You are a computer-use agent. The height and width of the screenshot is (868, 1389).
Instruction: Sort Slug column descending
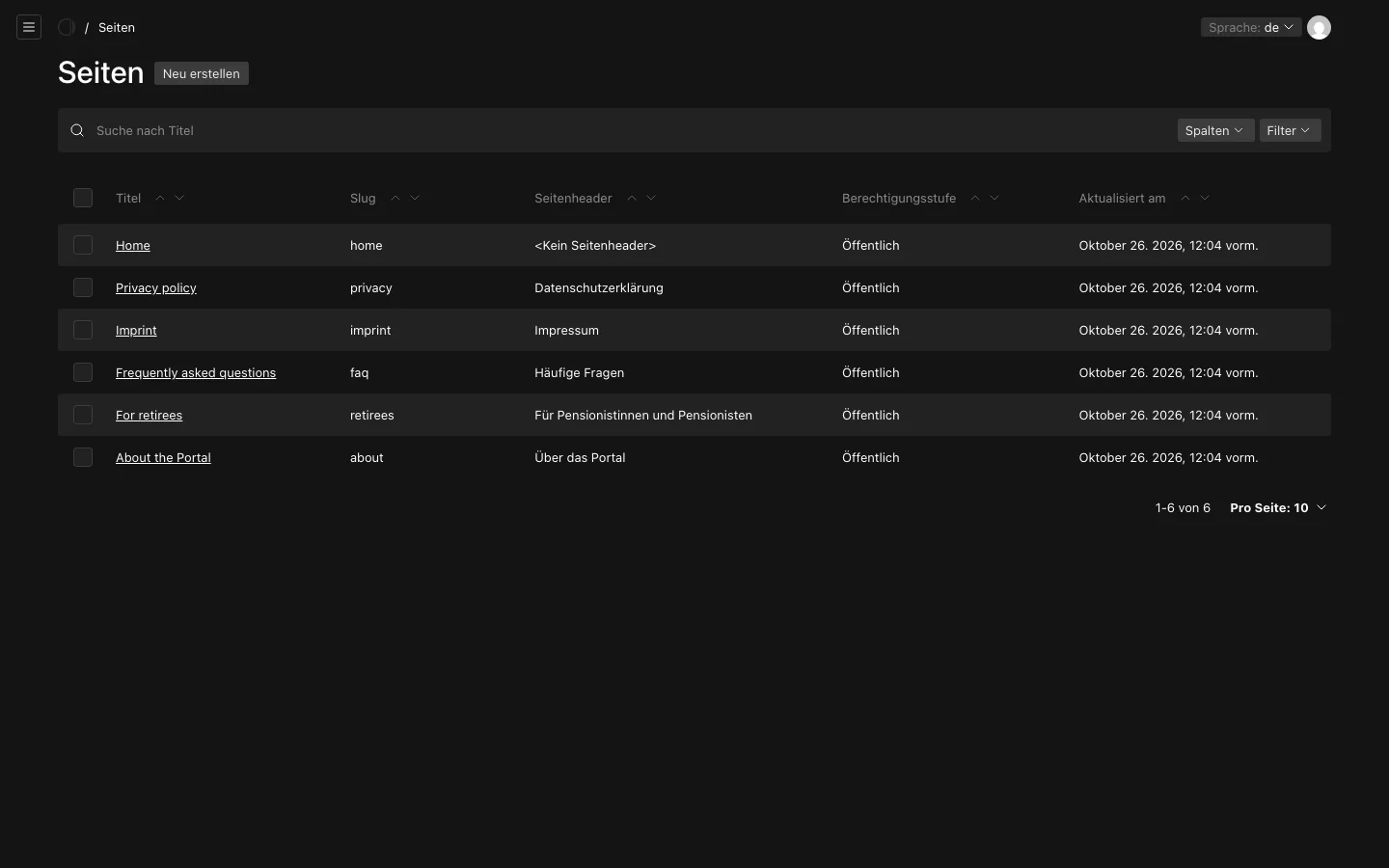(x=415, y=198)
